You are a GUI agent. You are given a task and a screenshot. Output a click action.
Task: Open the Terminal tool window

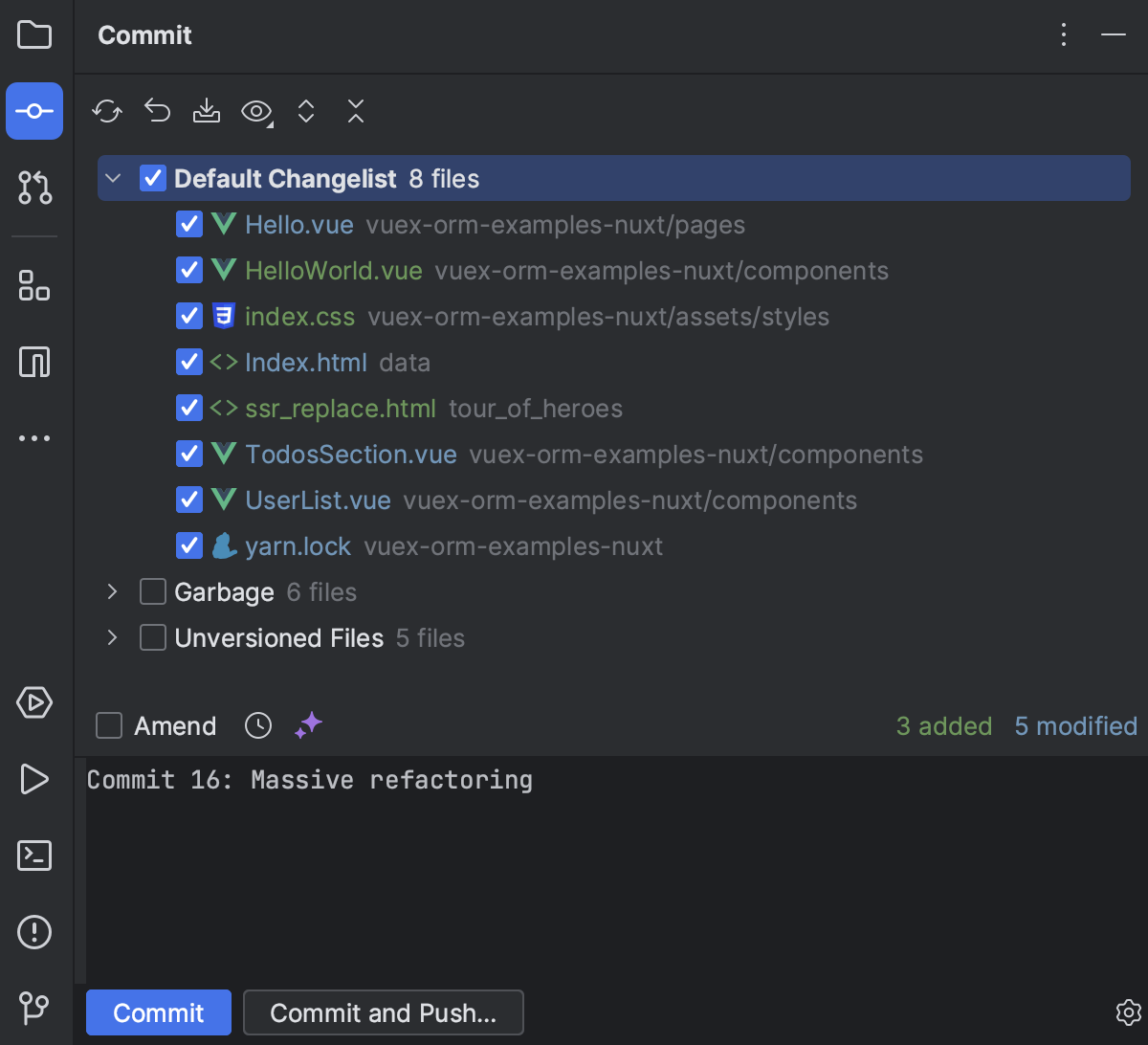coord(34,855)
